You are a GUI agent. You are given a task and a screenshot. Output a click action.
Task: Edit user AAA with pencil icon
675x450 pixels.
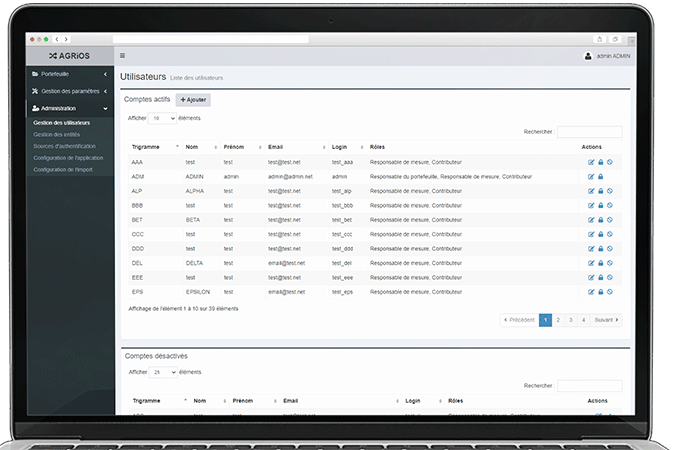pos(591,162)
